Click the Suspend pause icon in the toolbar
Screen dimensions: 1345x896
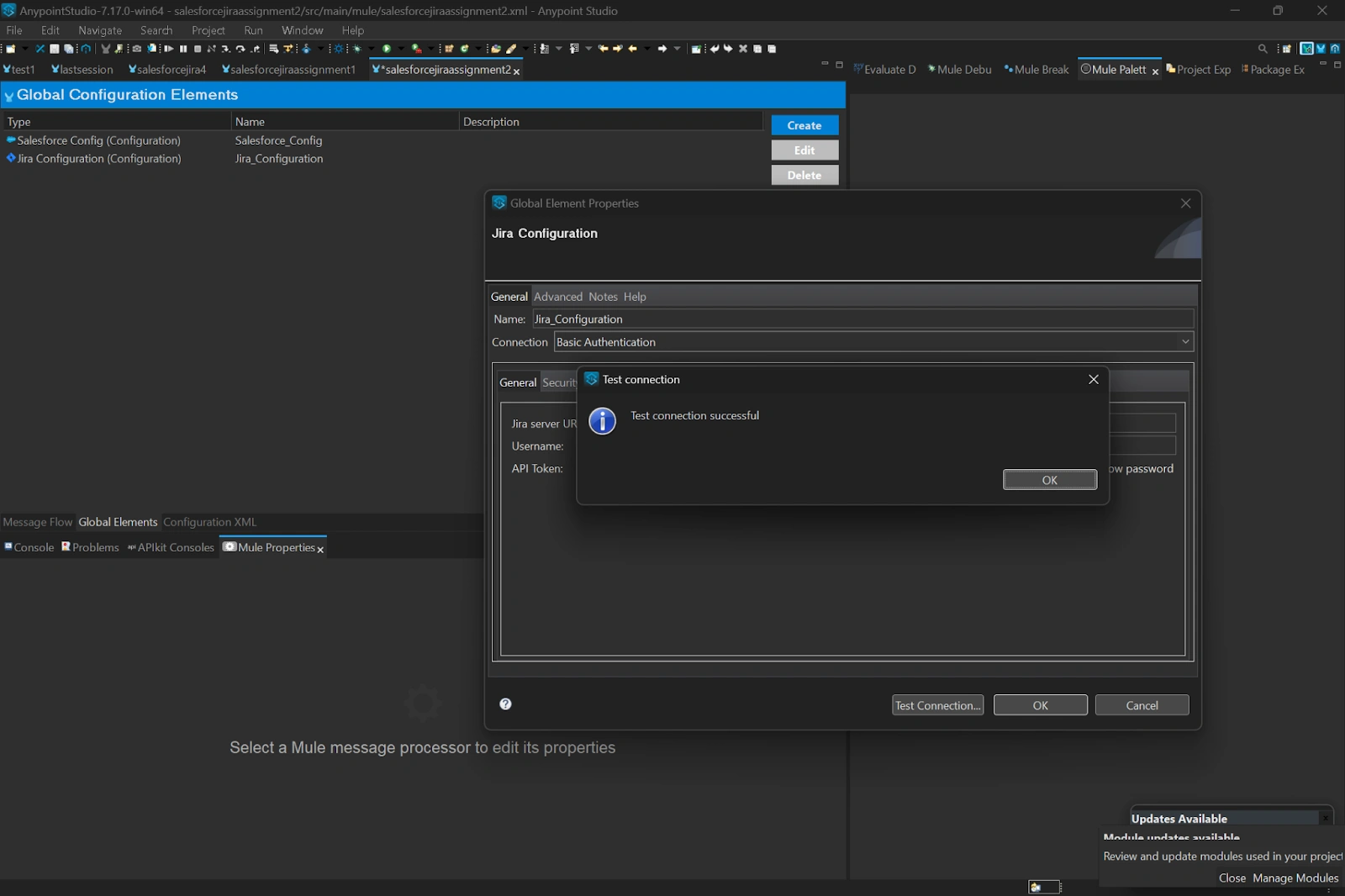click(x=183, y=49)
